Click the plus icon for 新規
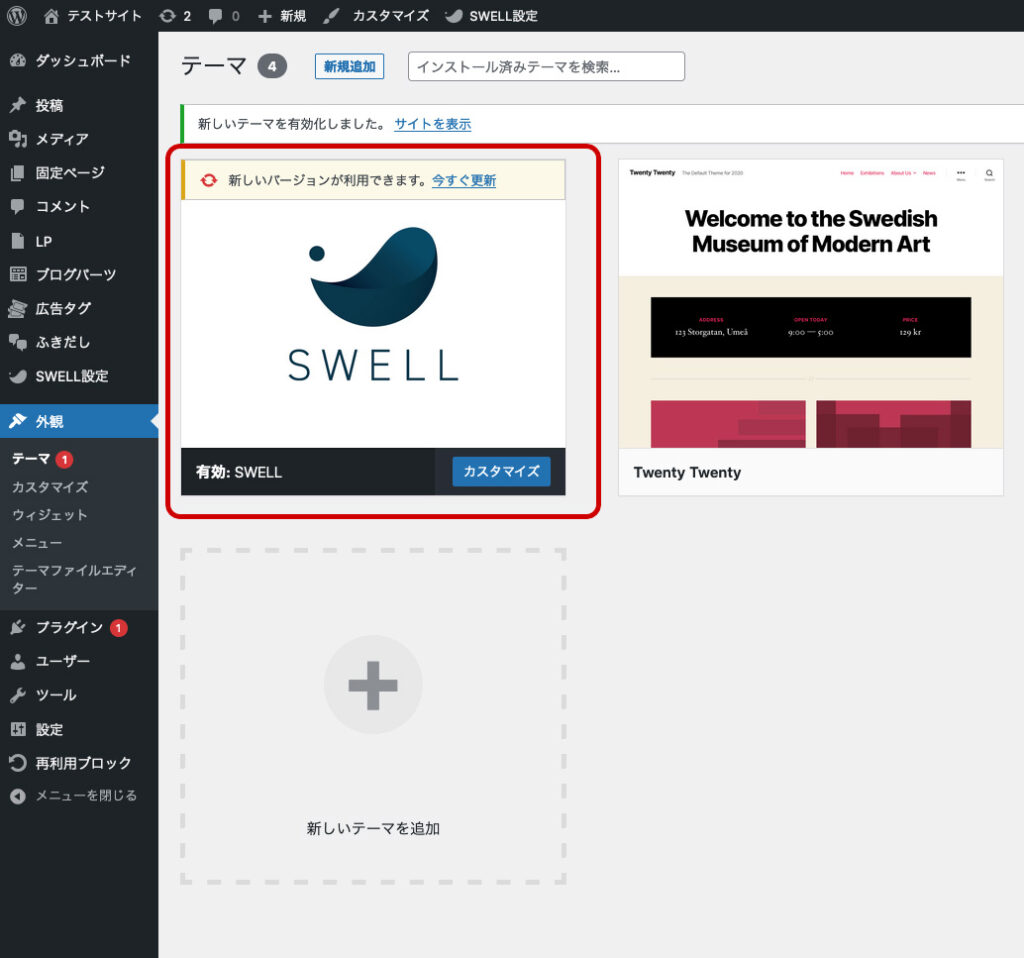Screen dimensions: 1024x958 click(264, 16)
